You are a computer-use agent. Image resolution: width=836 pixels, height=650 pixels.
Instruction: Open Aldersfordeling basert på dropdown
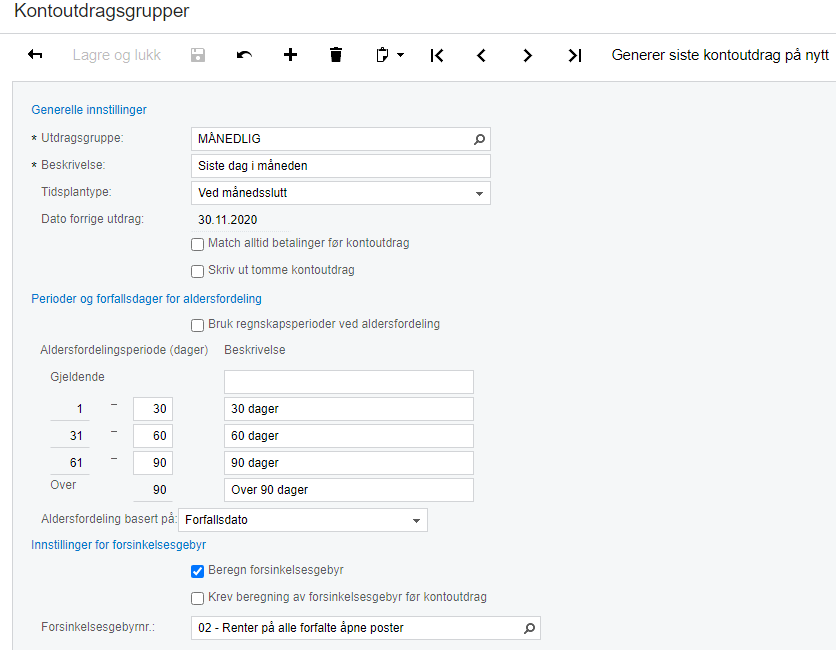416,520
